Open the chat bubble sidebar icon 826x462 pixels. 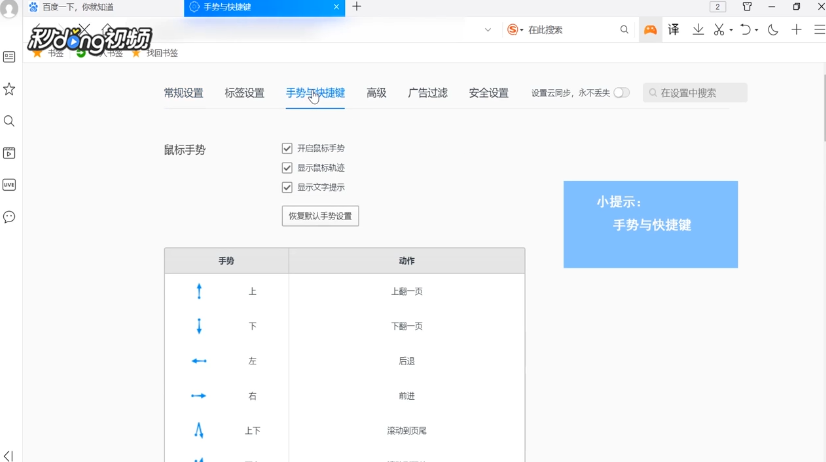[x=9, y=217]
